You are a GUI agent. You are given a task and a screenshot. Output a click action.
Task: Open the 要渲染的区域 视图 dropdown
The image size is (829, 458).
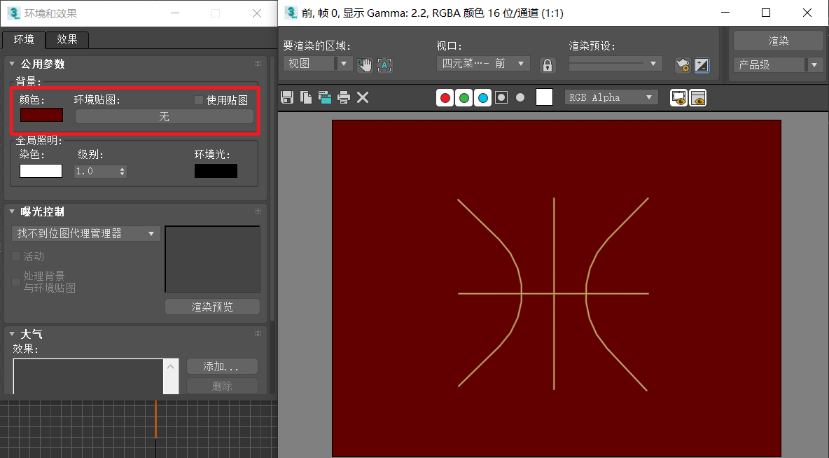(317, 63)
